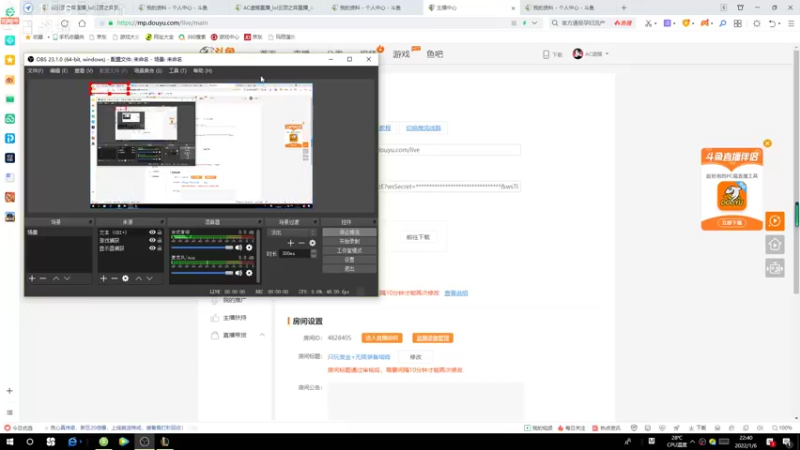Viewport: 800px width, 450px height.
Task: Toggle visibility of 游戏捕获 source
Action: (152, 240)
